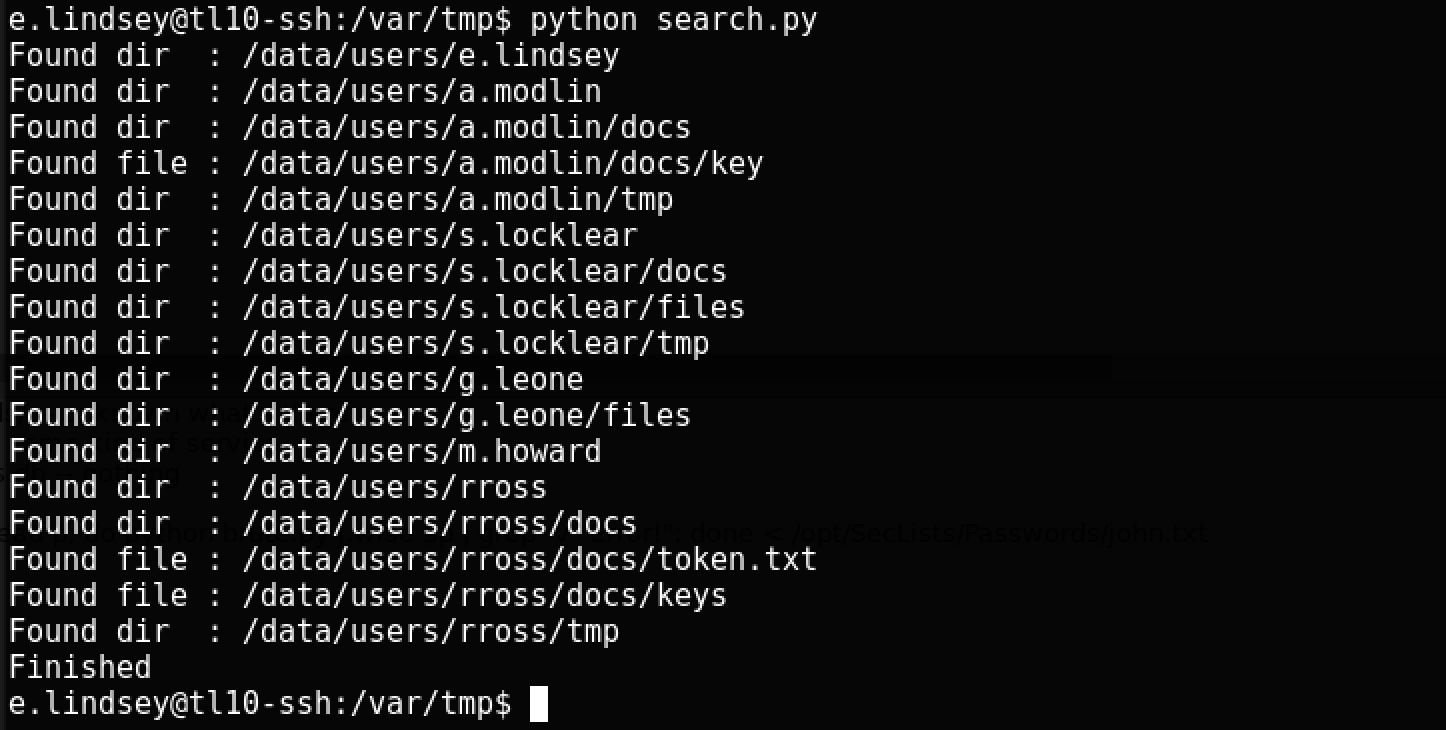The height and width of the screenshot is (730, 1446).
Task: Click the /data/users/e.lindsey path
Action: 430,55
